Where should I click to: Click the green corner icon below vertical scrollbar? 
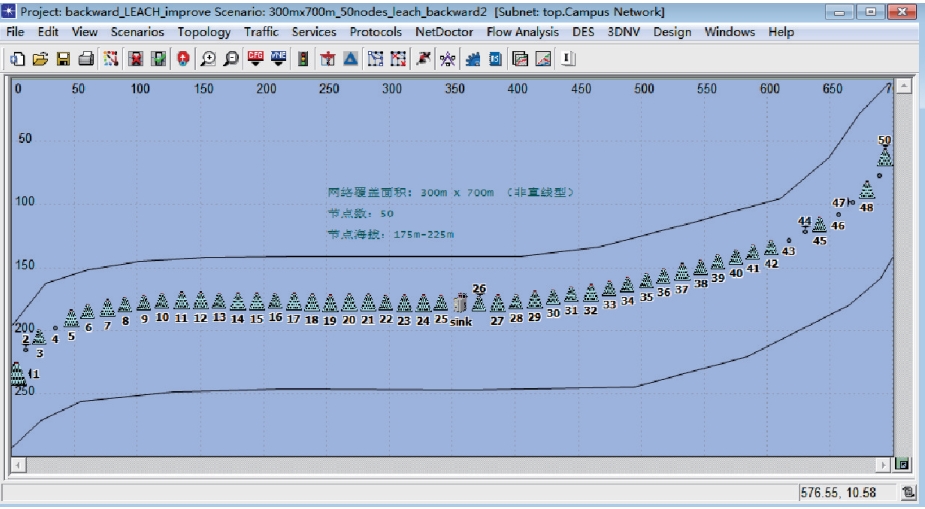903,464
